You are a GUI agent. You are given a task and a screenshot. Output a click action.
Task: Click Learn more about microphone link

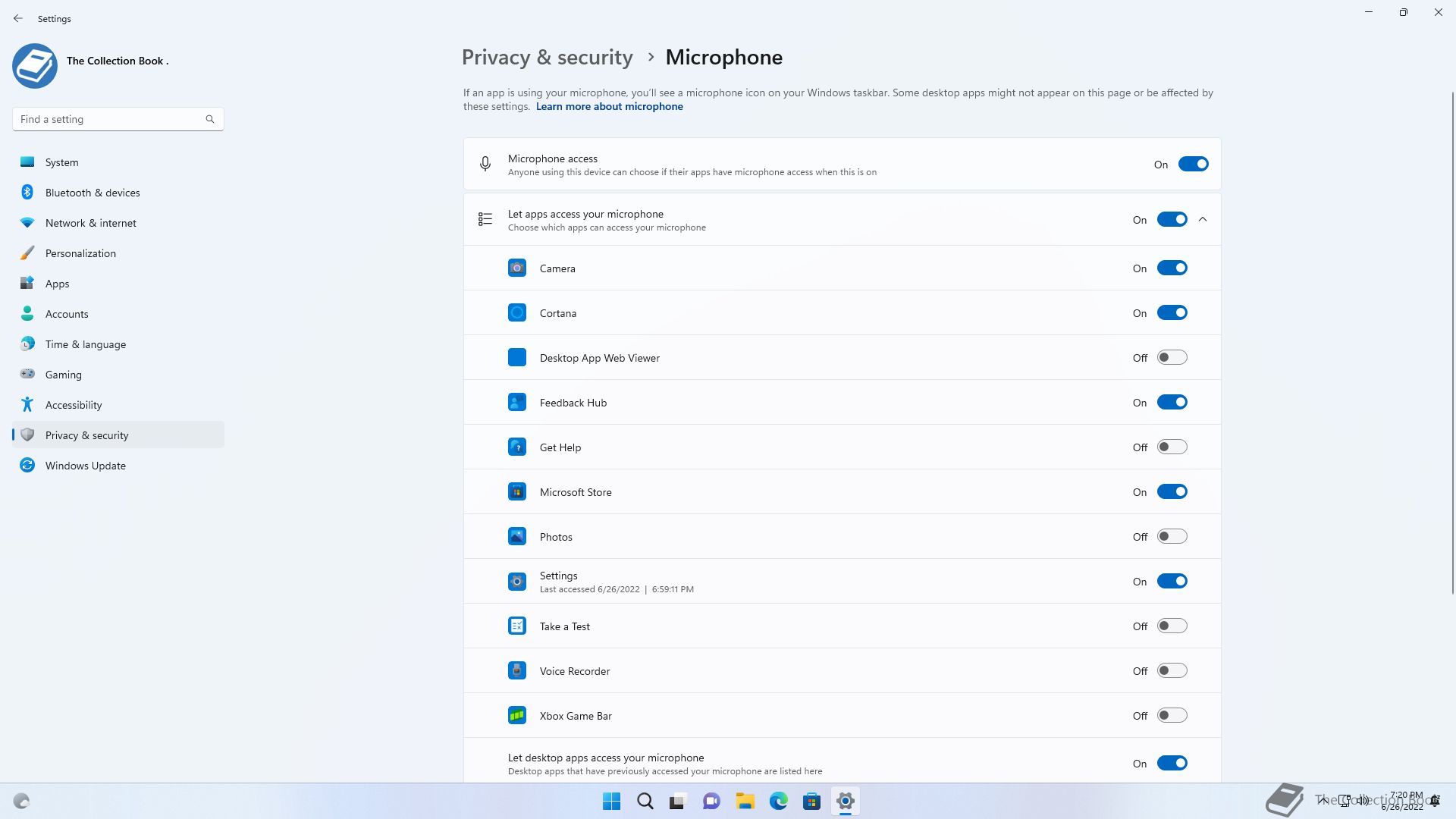(x=610, y=107)
